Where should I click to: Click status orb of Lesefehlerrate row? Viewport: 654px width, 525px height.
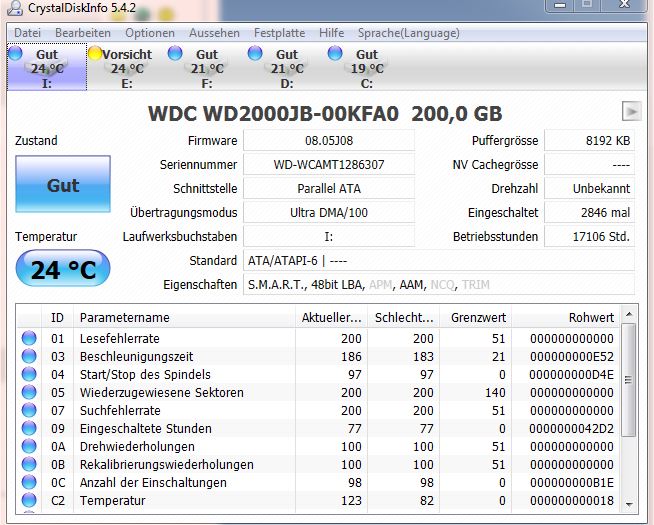(x=29, y=338)
